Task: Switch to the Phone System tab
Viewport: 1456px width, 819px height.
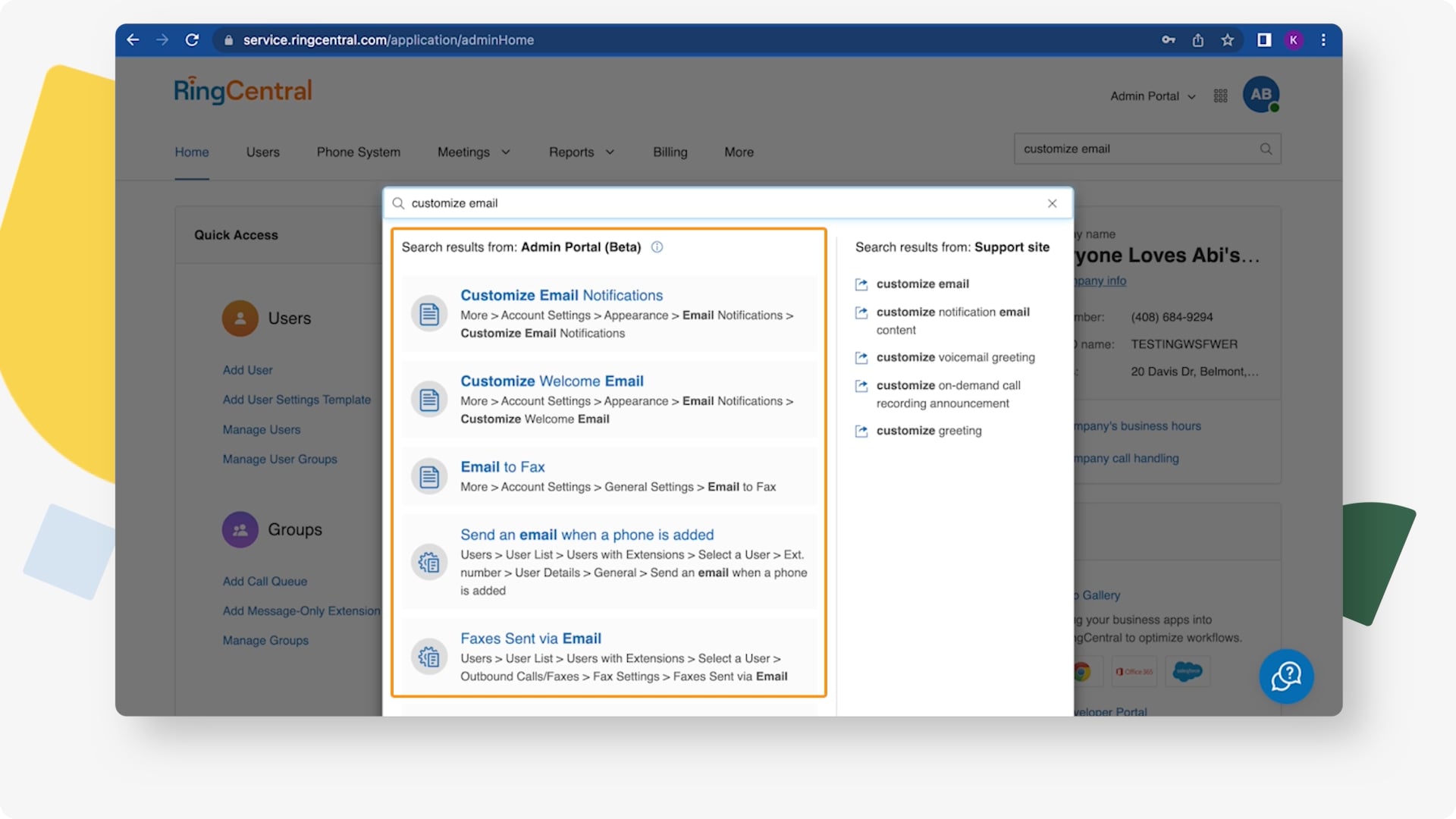Action: pyautogui.click(x=358, y=152)
